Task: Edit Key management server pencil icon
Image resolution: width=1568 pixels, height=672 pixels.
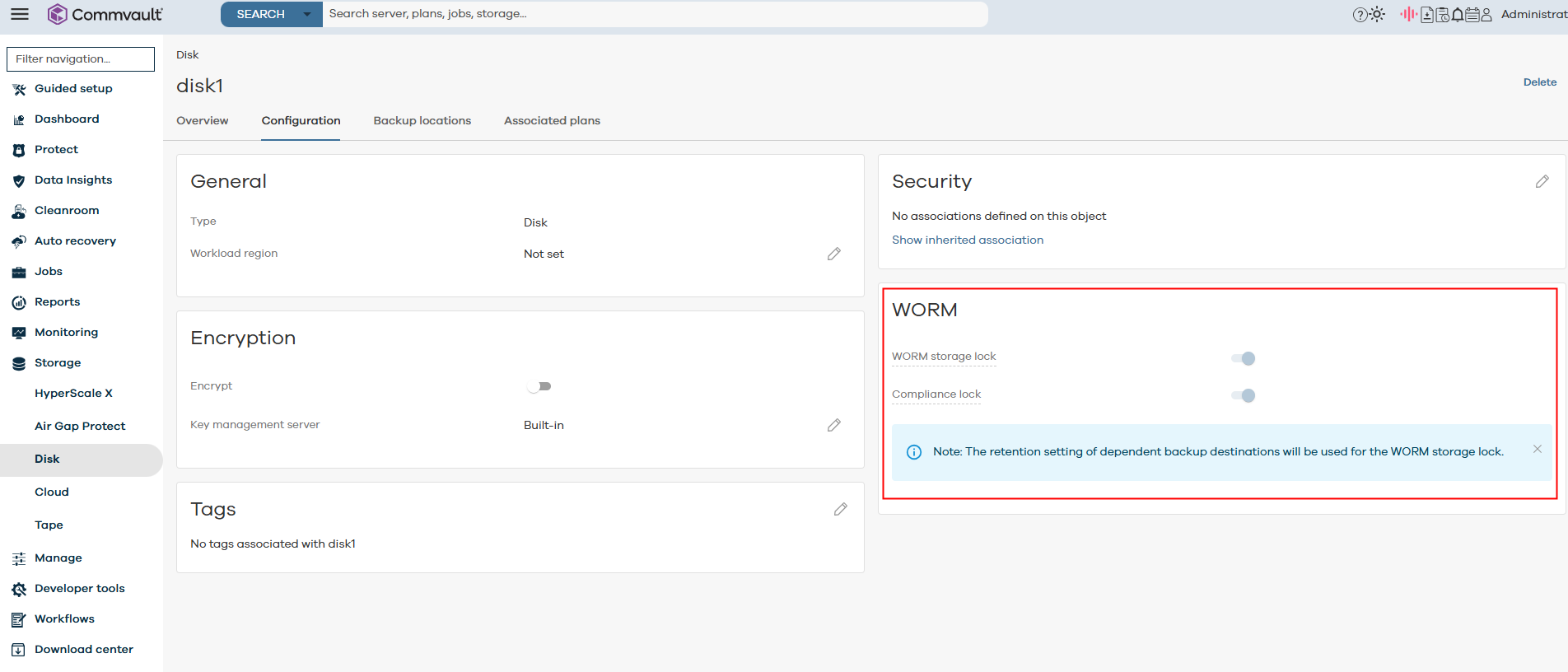Action: click(833, 425)
